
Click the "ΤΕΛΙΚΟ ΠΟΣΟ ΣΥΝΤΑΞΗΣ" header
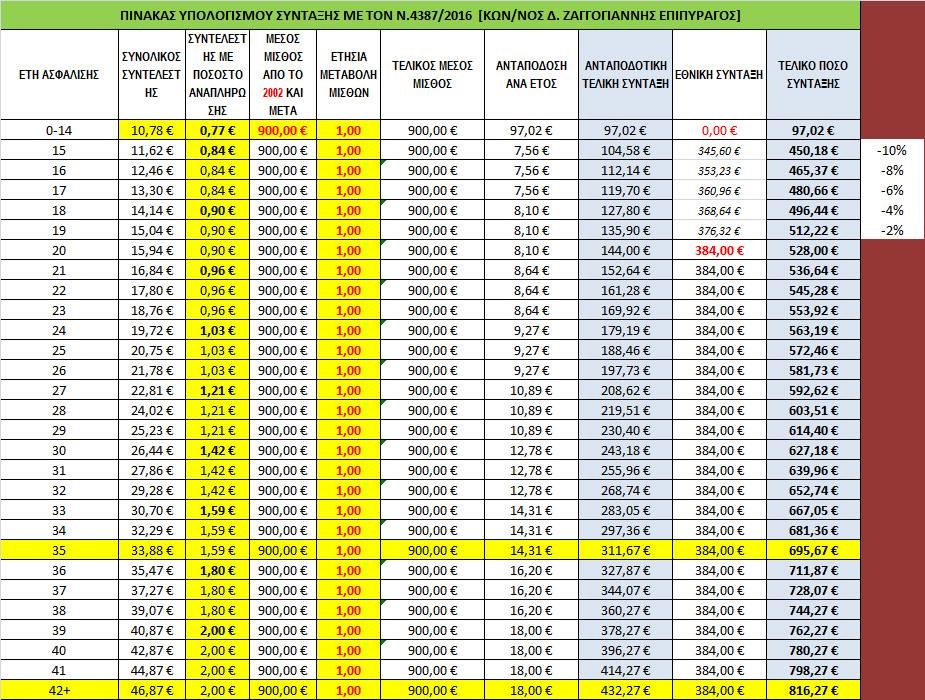[812, 74]
